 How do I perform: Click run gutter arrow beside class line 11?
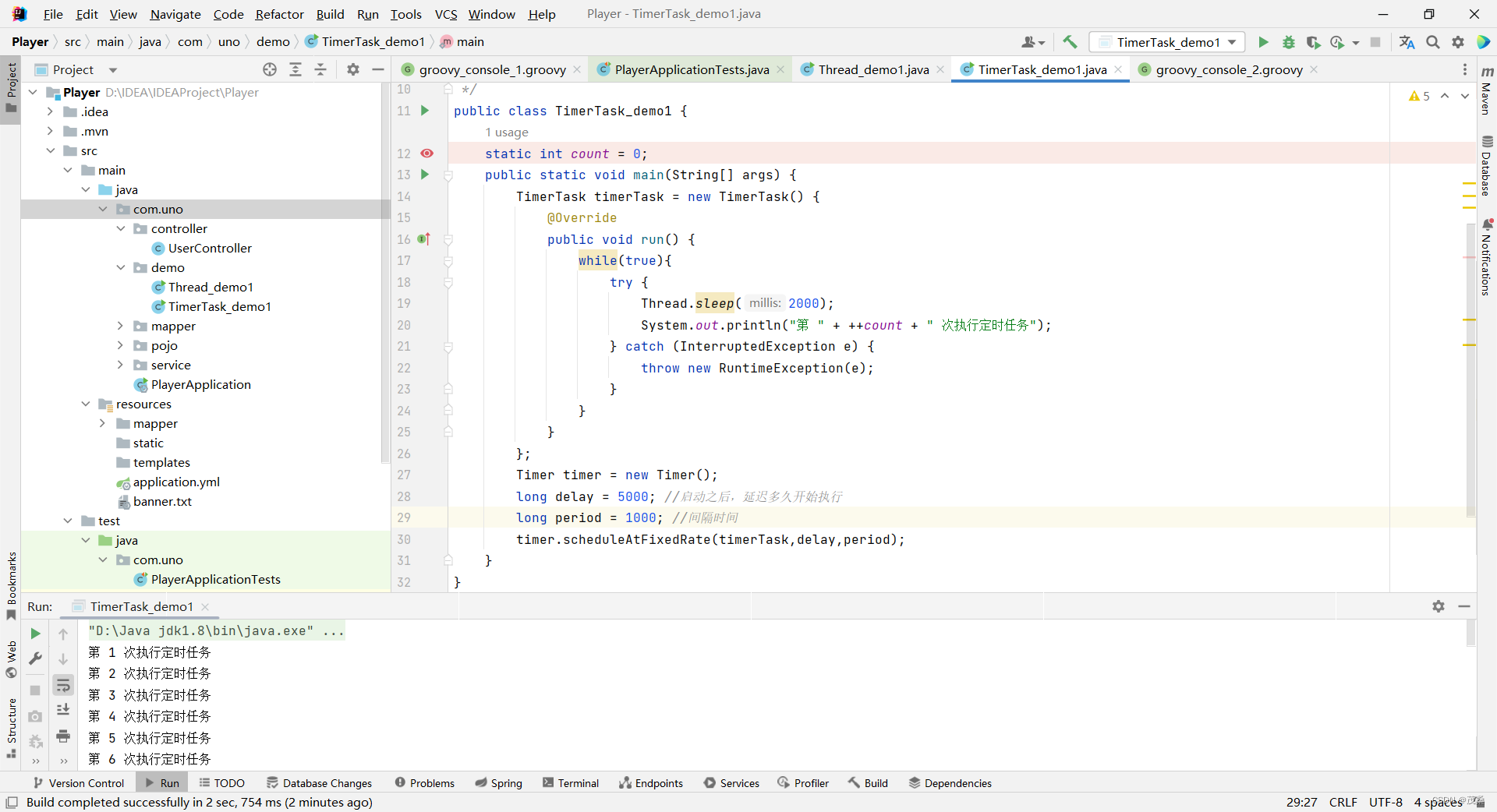coord(425,111)
